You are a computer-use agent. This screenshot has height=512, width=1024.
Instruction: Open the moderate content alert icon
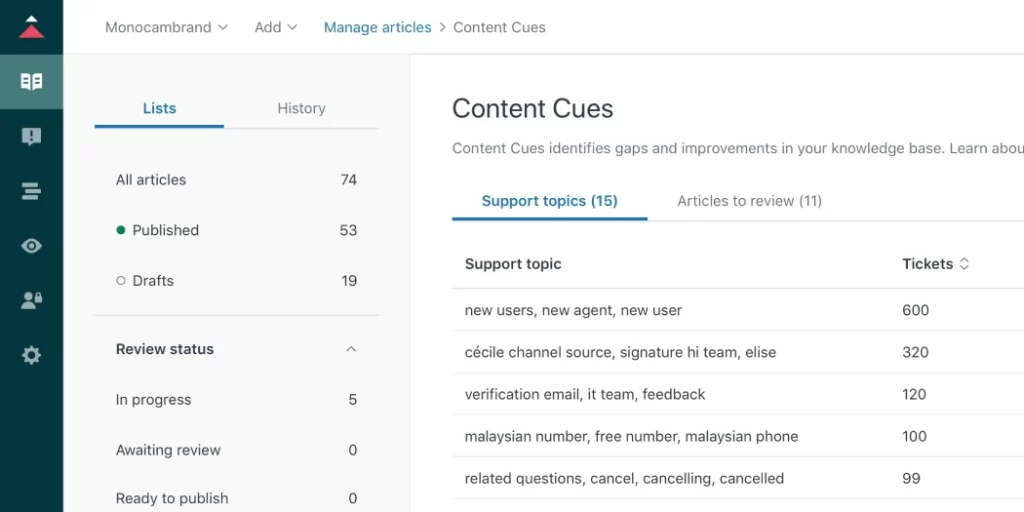point(31,137)
